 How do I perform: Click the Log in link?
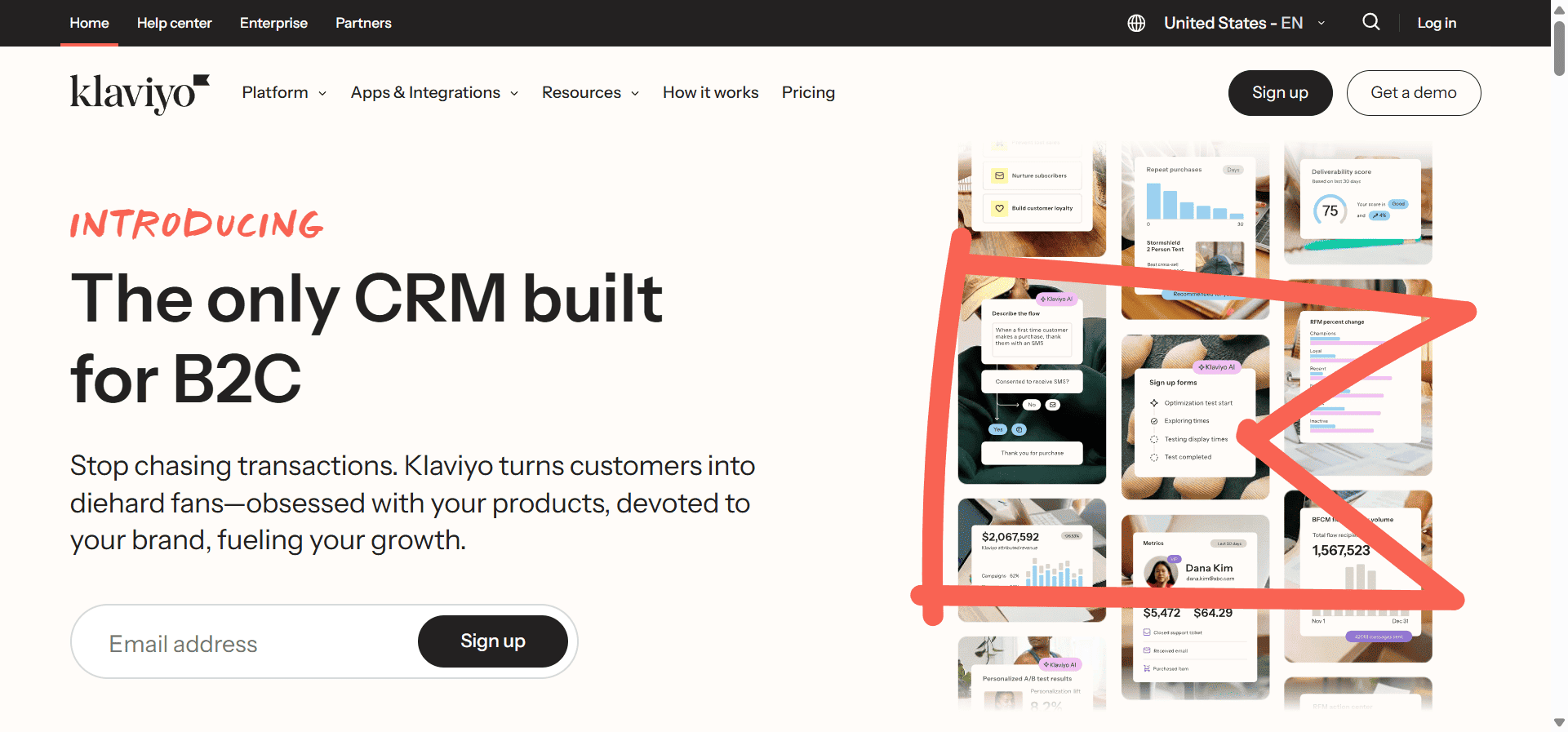click(1437, 23)
